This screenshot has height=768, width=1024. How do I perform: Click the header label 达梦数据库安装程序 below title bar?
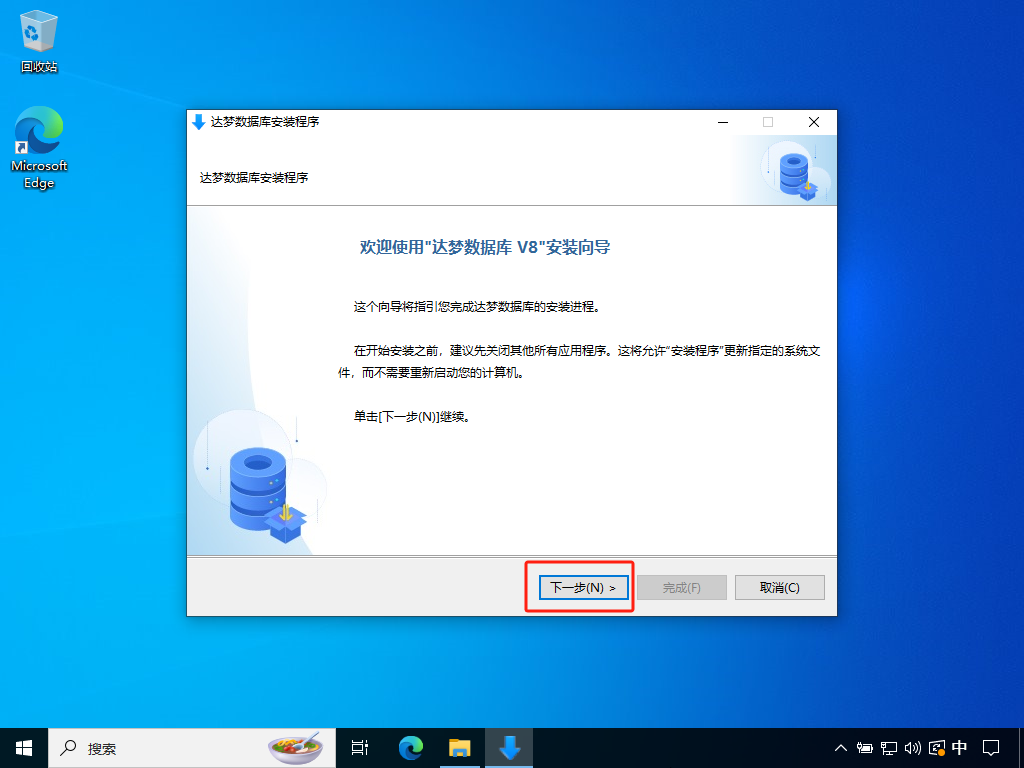pyautogui.click(x=254, y=178)
